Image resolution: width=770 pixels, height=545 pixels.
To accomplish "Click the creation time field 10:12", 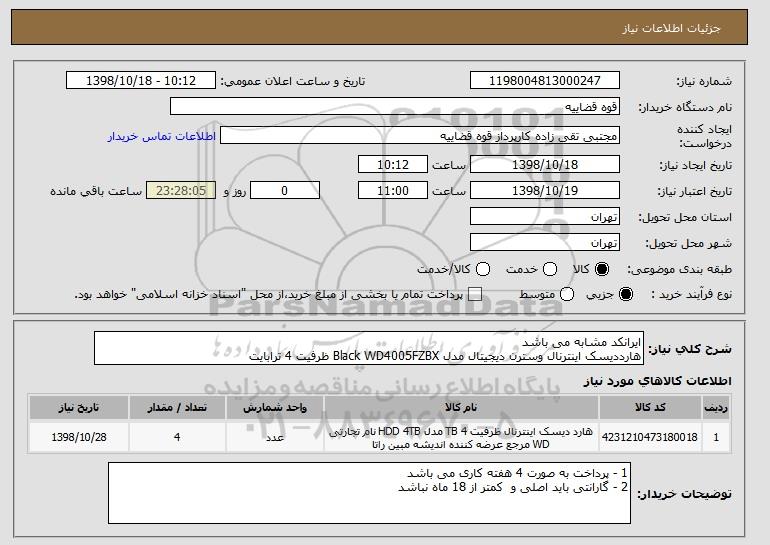I will 393,164.
